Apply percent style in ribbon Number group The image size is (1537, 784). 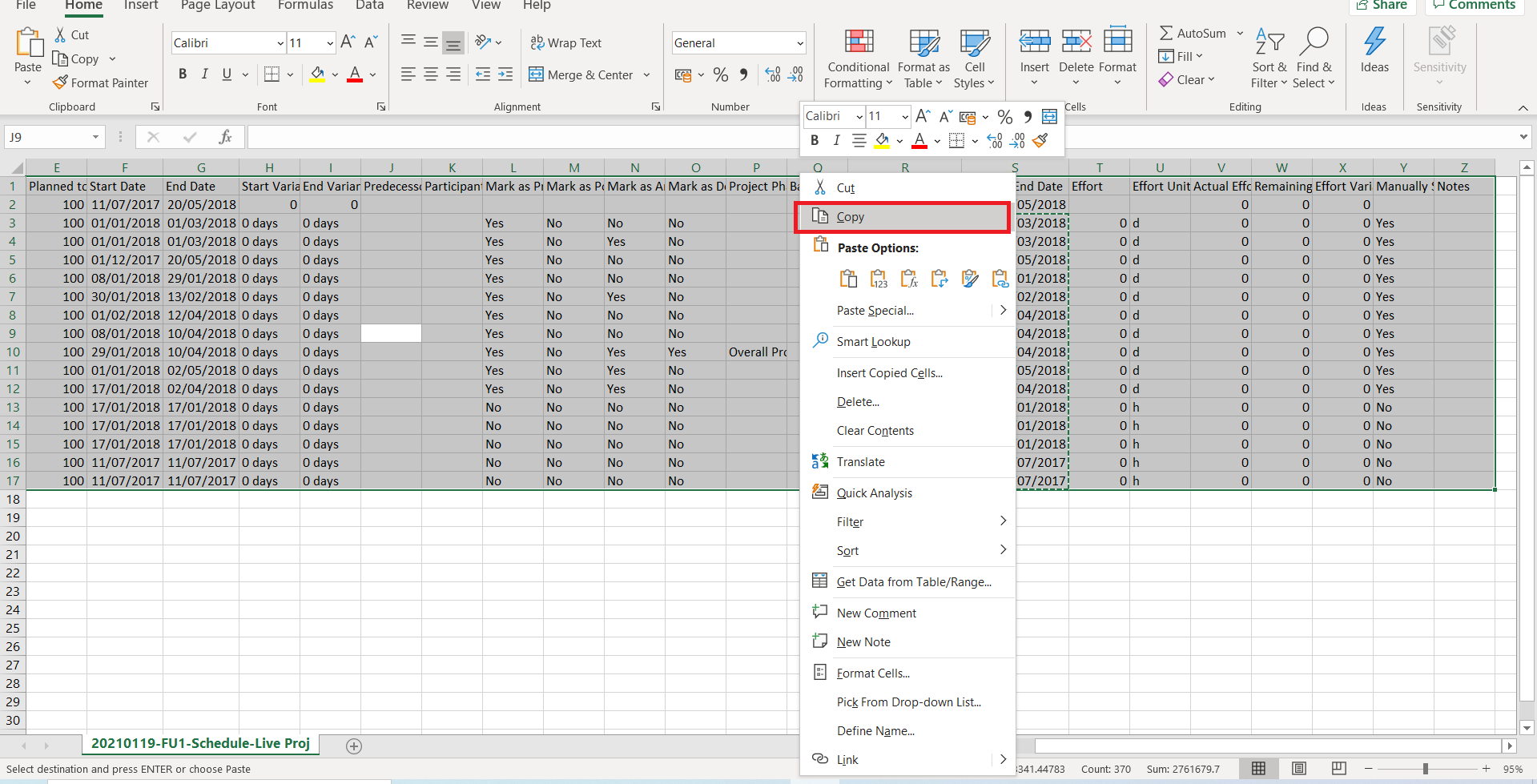[721, 75]
